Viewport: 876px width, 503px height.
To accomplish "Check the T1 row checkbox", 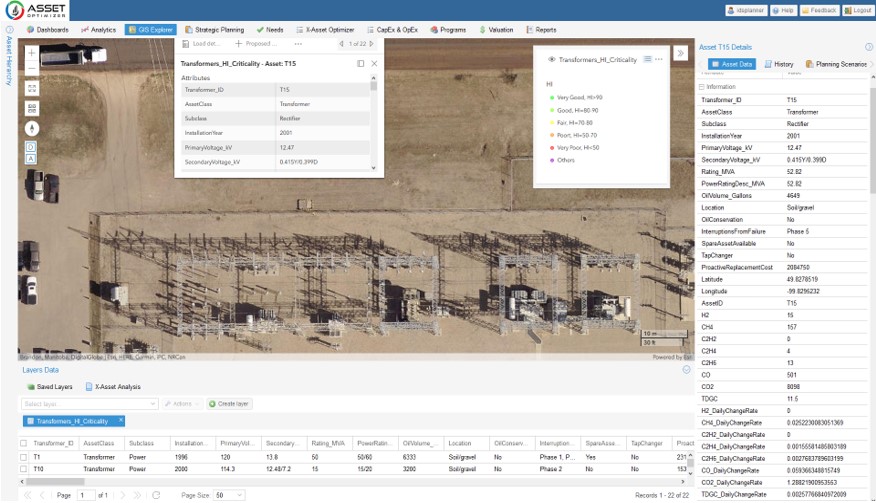I will click(x=23, y=457).
